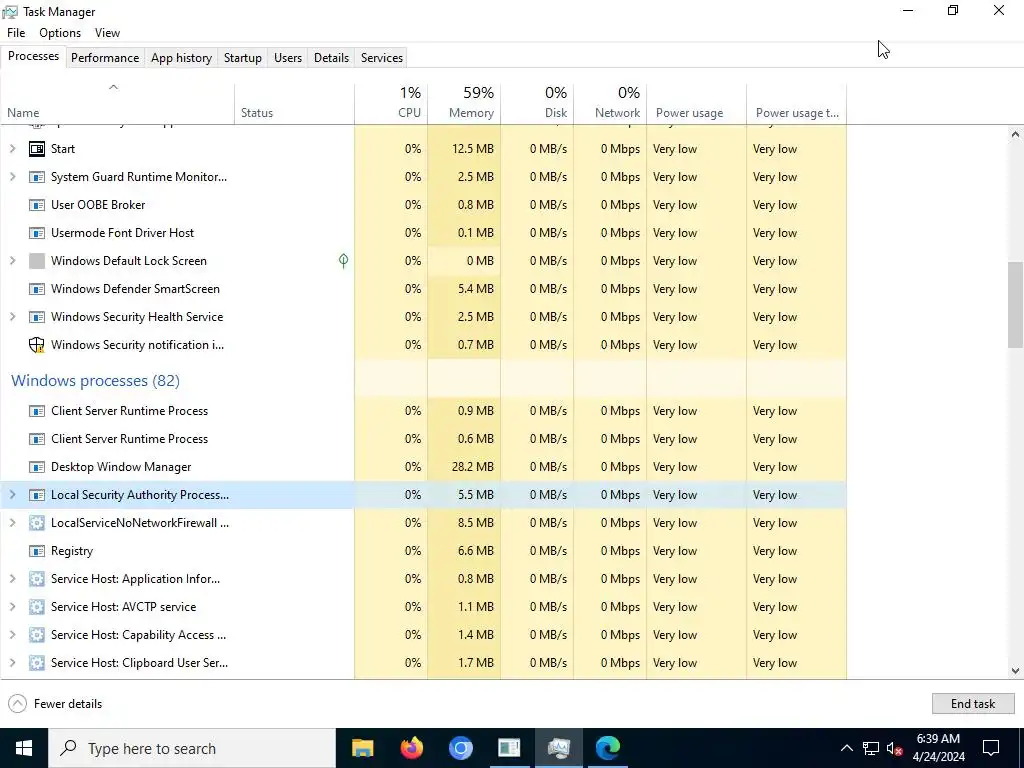Click the taskbar clock showing 6:39 AM
1024x768 pixels.
(938, 748)
